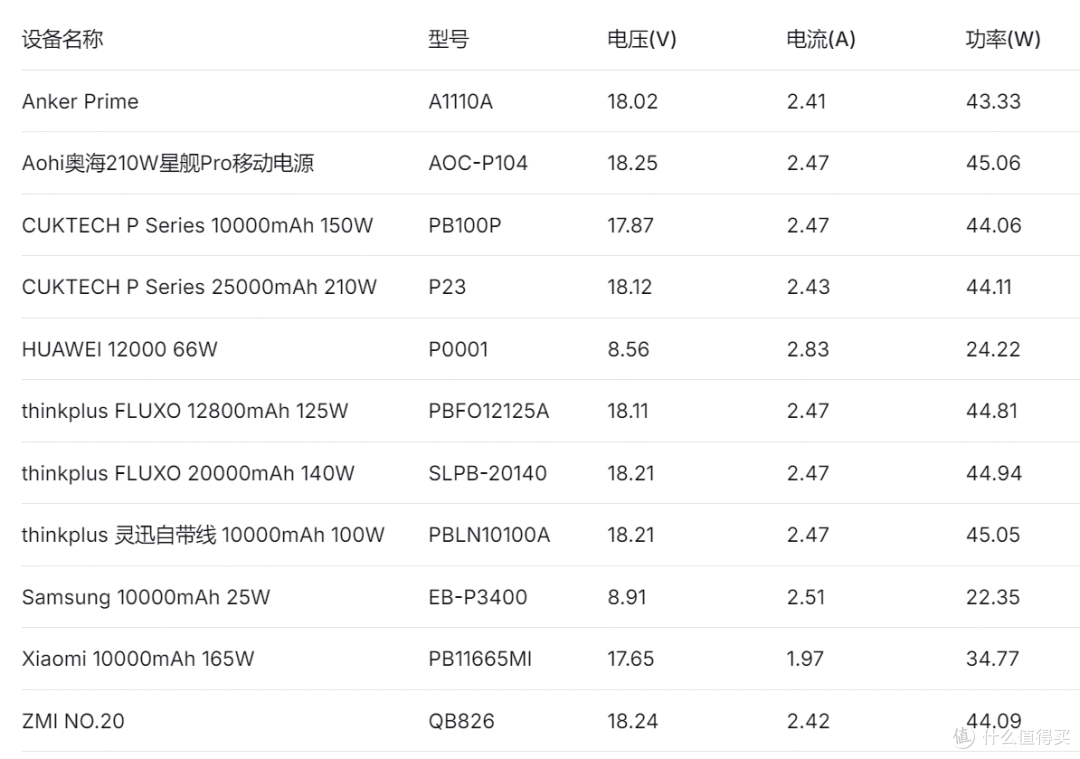Screen dimensions: 1080x759
Task: Click voltage value 18.02
Action: point(632,102)
